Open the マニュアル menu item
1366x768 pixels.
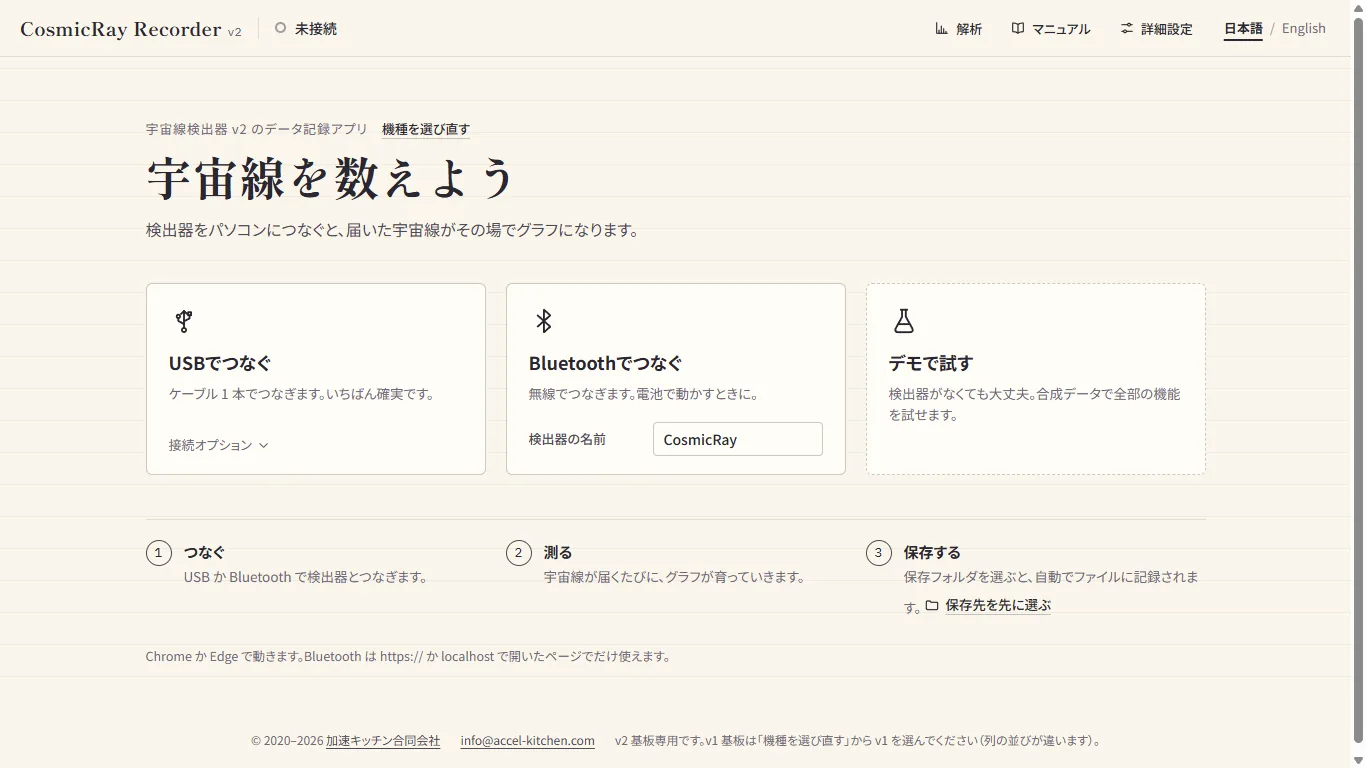click(x=1050, y=29)
